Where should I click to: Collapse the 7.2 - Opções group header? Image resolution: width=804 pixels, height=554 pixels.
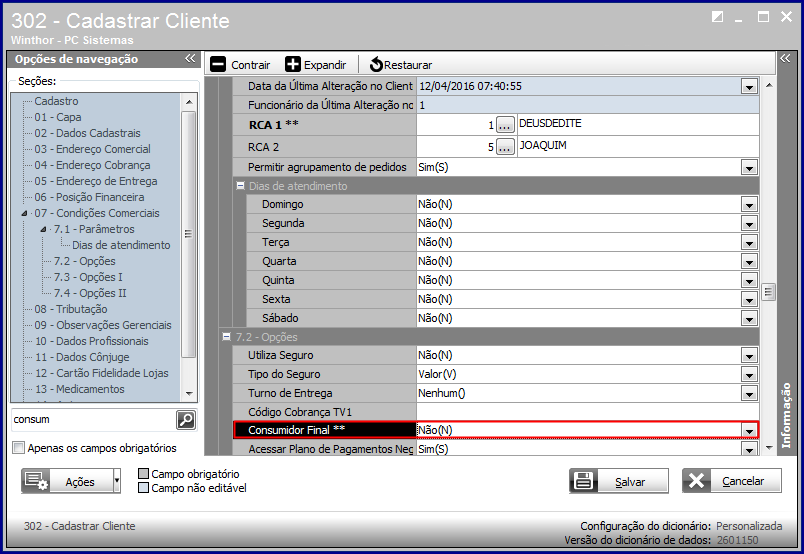[227, 337]
